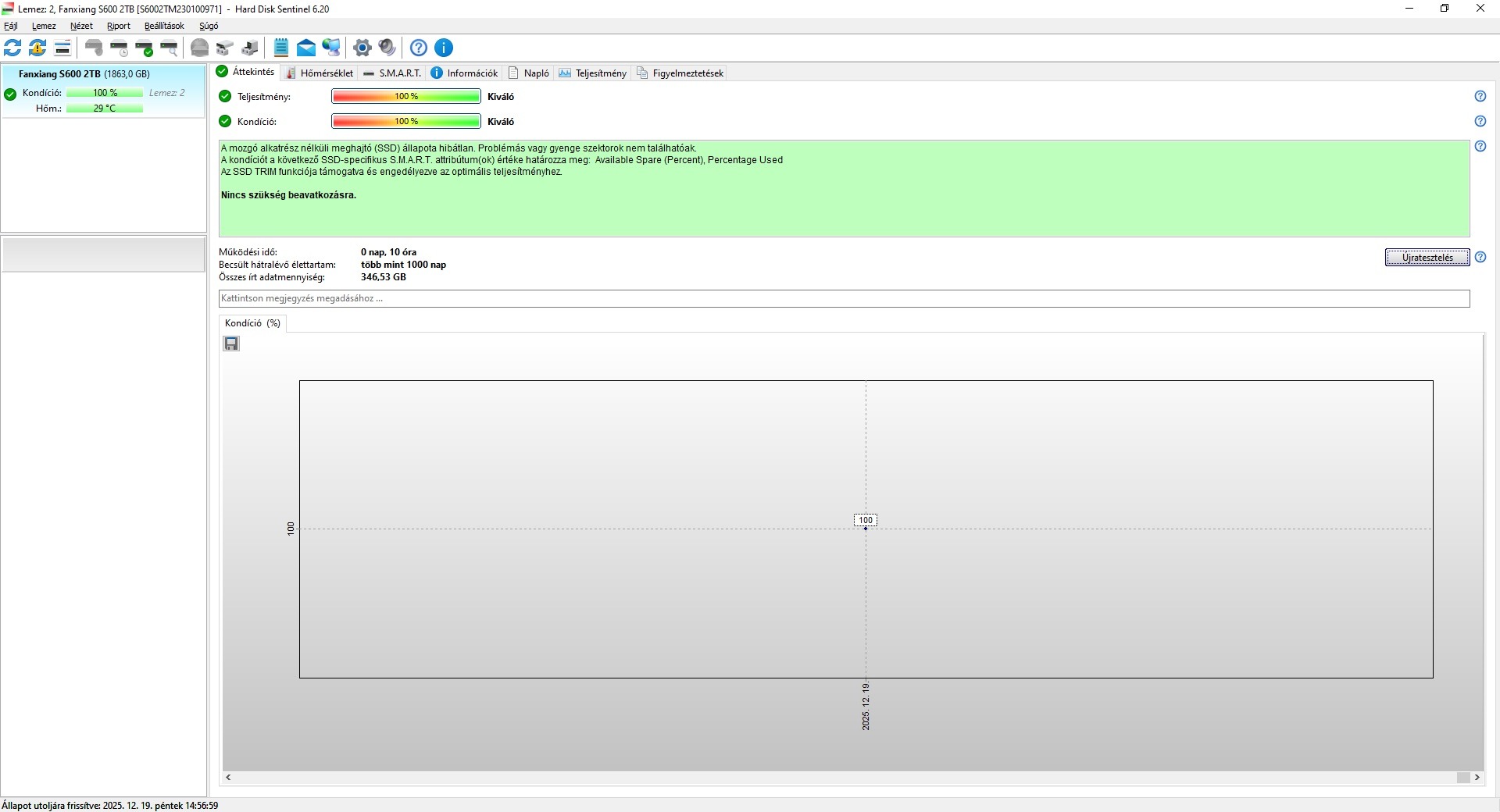The width and height of the screenshot is (1500, 812).
Task: Click the 100 data point label on graph
Action: click(866, 520)
